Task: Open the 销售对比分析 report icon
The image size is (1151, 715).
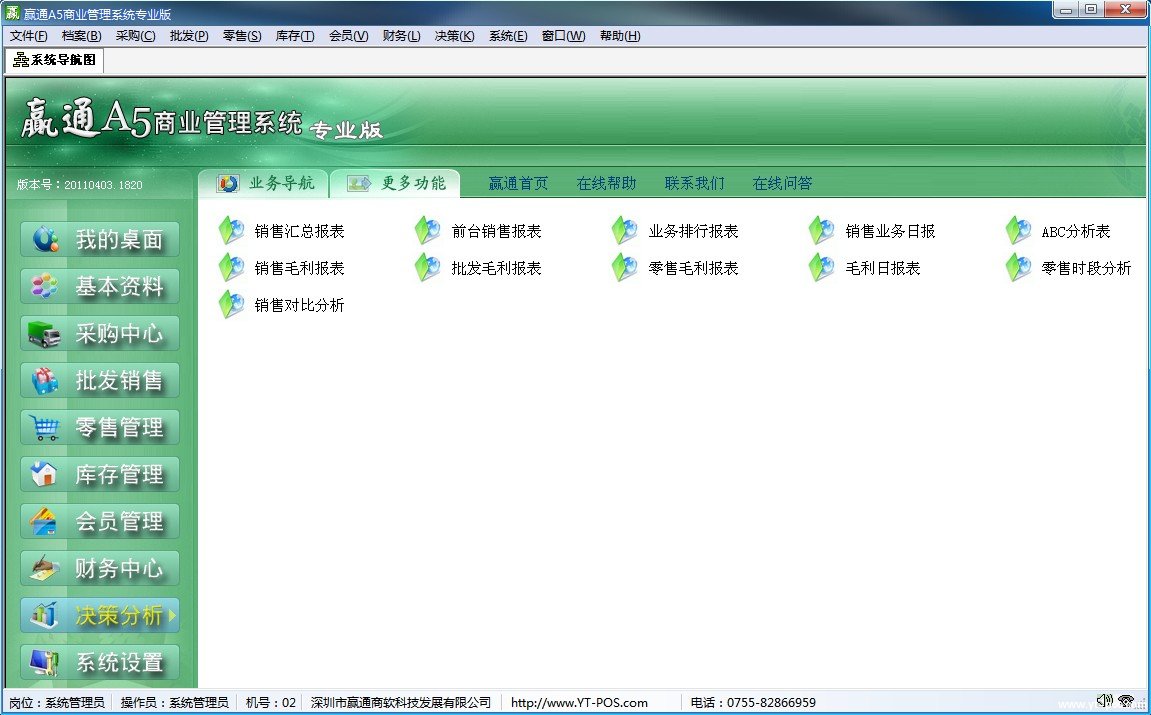Action: click(x=232, y=305)
